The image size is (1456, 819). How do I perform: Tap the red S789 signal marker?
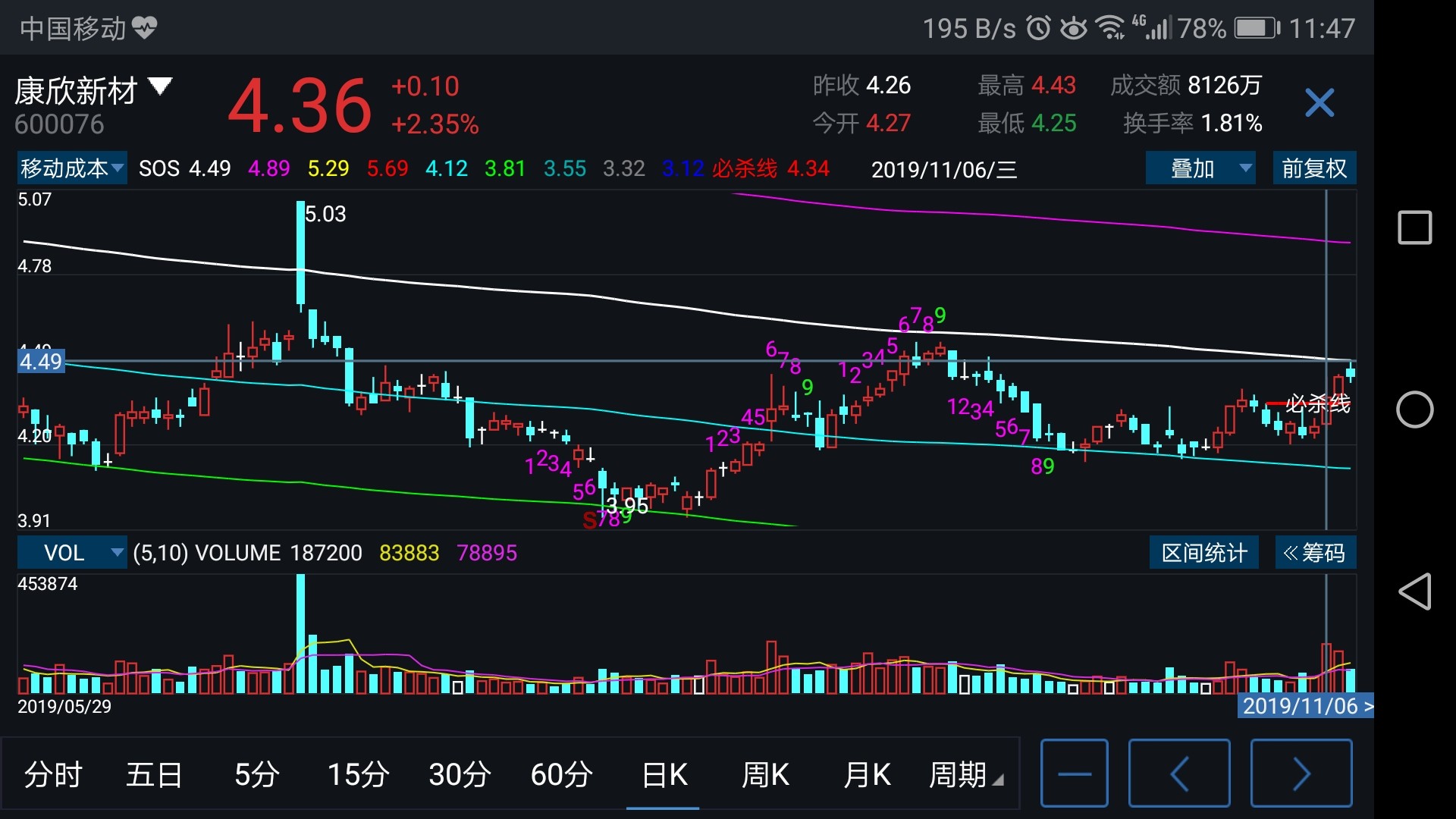tap(607, 519)
